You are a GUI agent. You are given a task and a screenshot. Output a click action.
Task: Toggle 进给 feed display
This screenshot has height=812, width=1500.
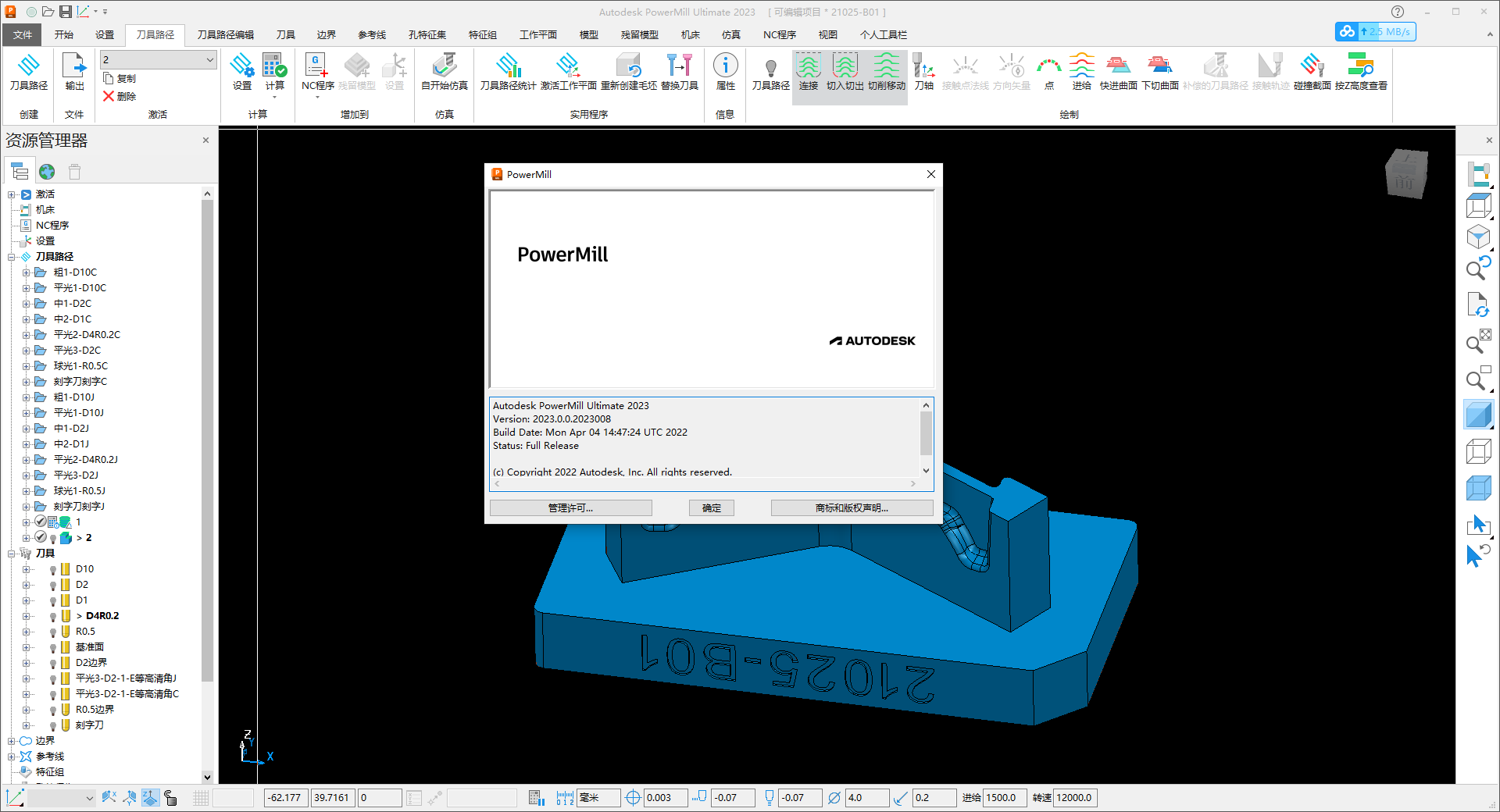point(1081,72)
